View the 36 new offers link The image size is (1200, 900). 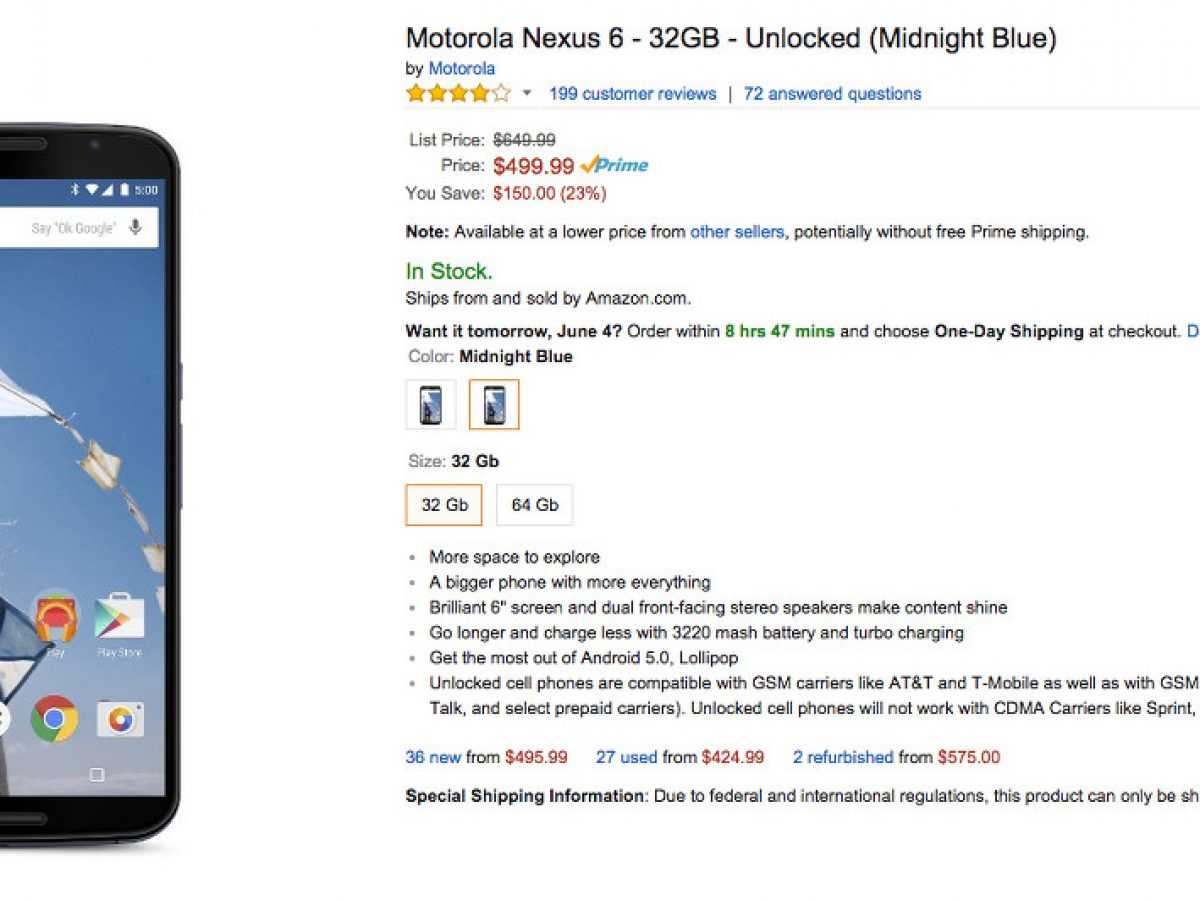(433, 757)
